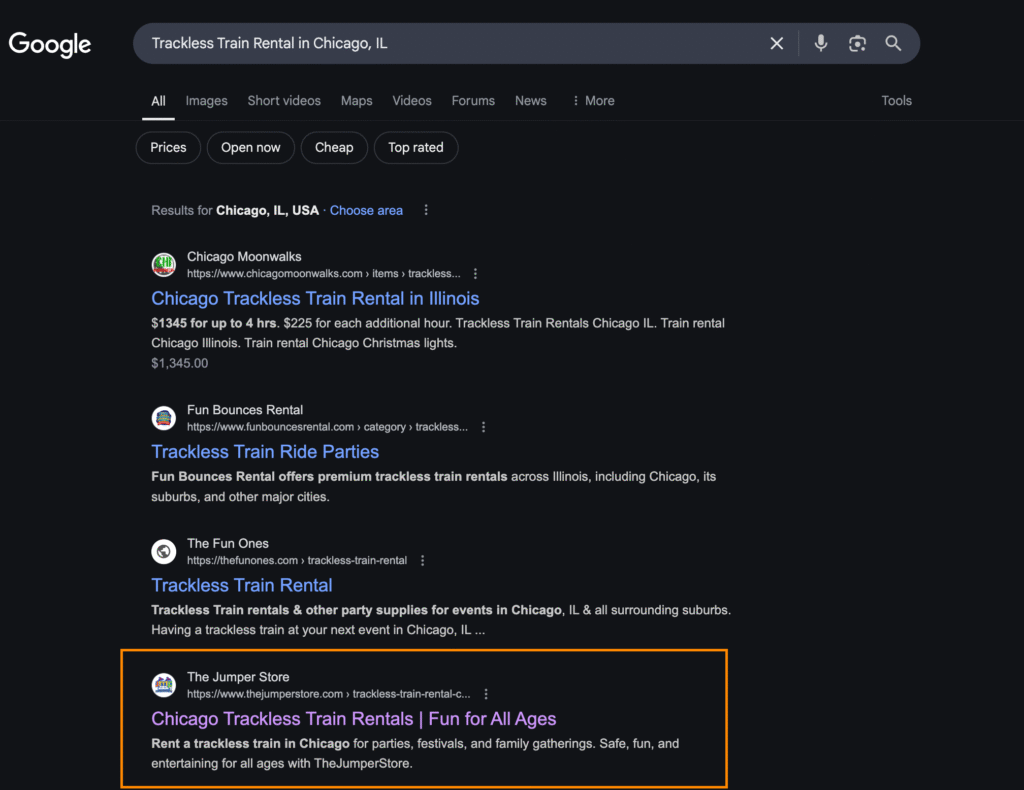Open options menu for Fun Bounces Rental result

(x=483, y=427)
